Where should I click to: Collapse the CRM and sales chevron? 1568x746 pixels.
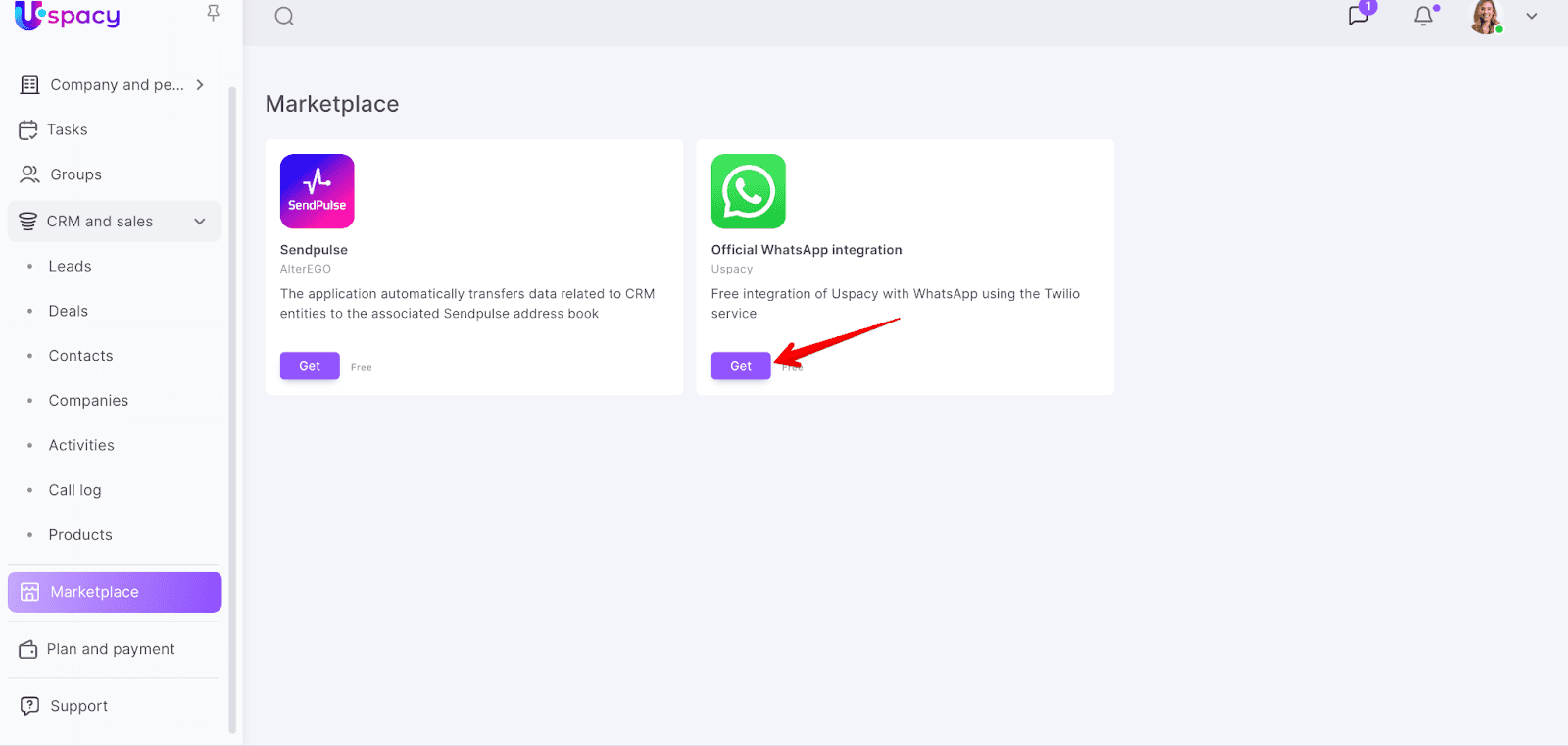tap(200, 222)
